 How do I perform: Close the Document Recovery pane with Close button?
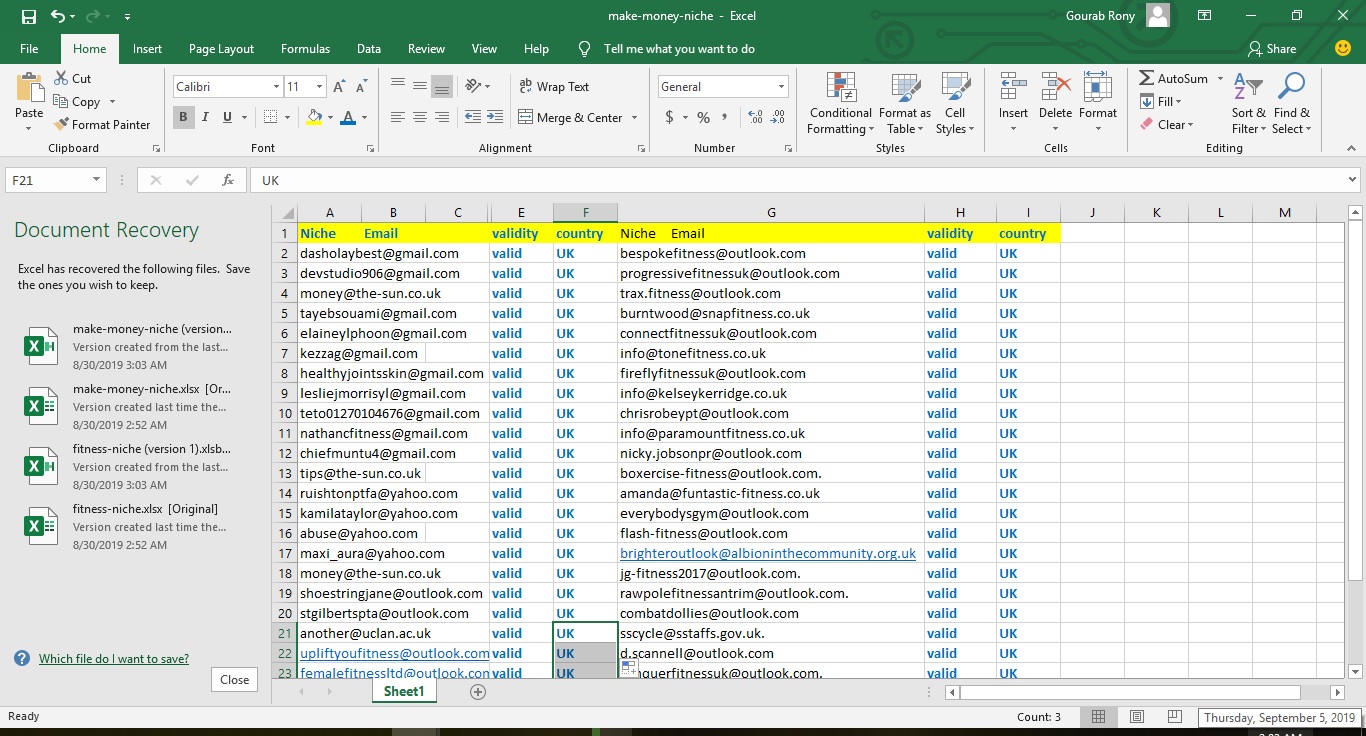234,680
